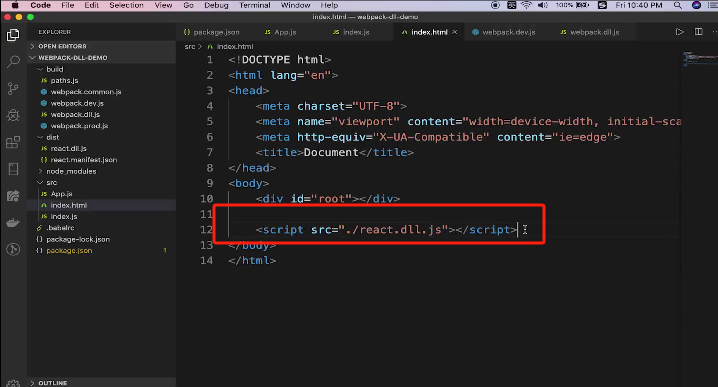Switch to the App.js tab
Viewport: 718px width, 387px height.
280,32
